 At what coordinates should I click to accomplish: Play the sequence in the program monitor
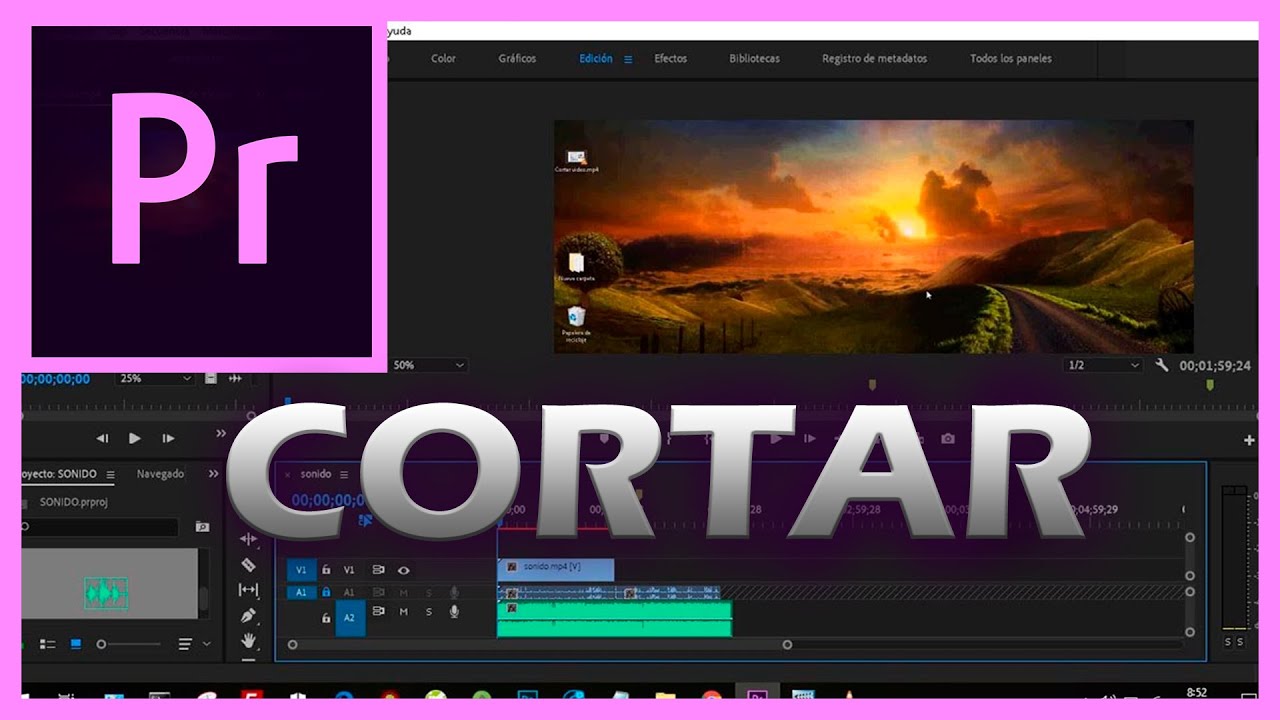[x=776, y=438]
